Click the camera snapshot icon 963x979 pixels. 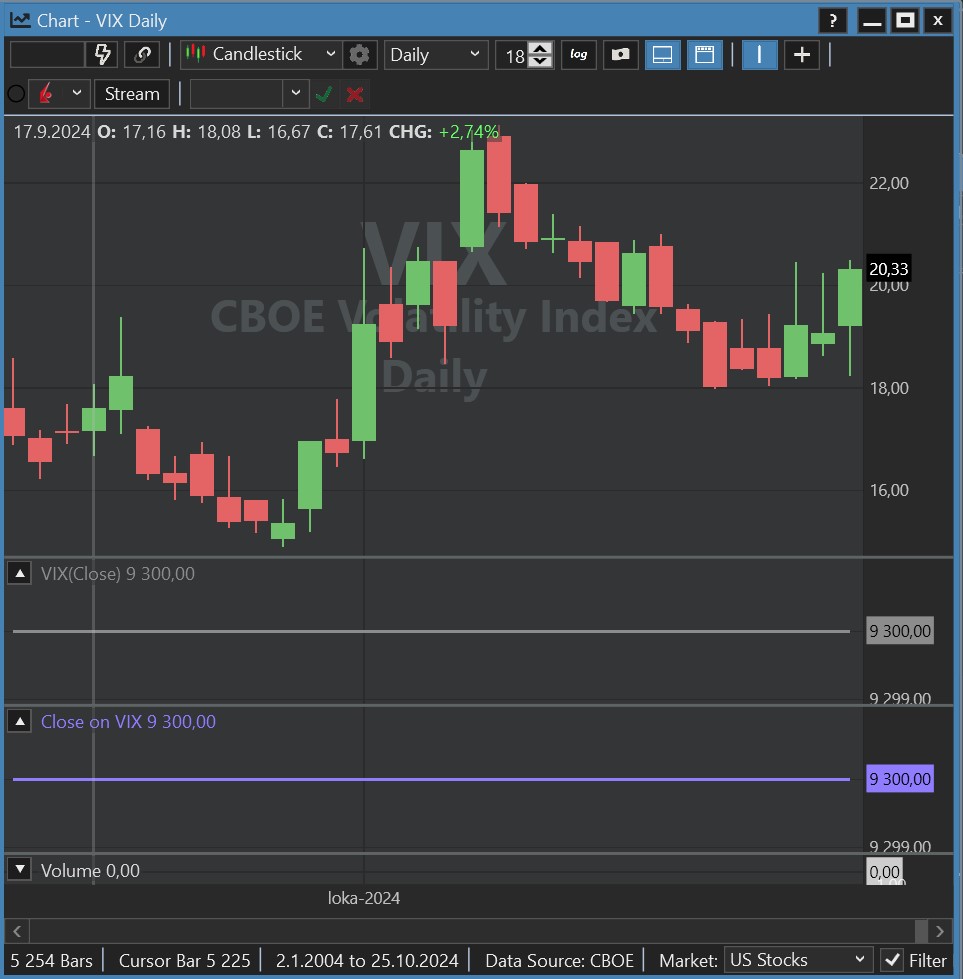coord(620,55)
